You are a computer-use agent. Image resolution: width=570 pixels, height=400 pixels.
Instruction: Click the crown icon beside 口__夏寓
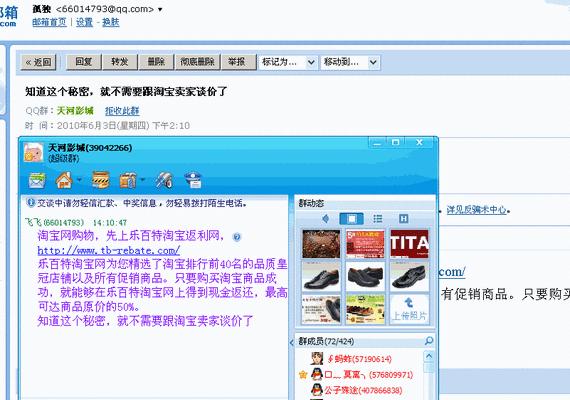[x=302, y=375]
